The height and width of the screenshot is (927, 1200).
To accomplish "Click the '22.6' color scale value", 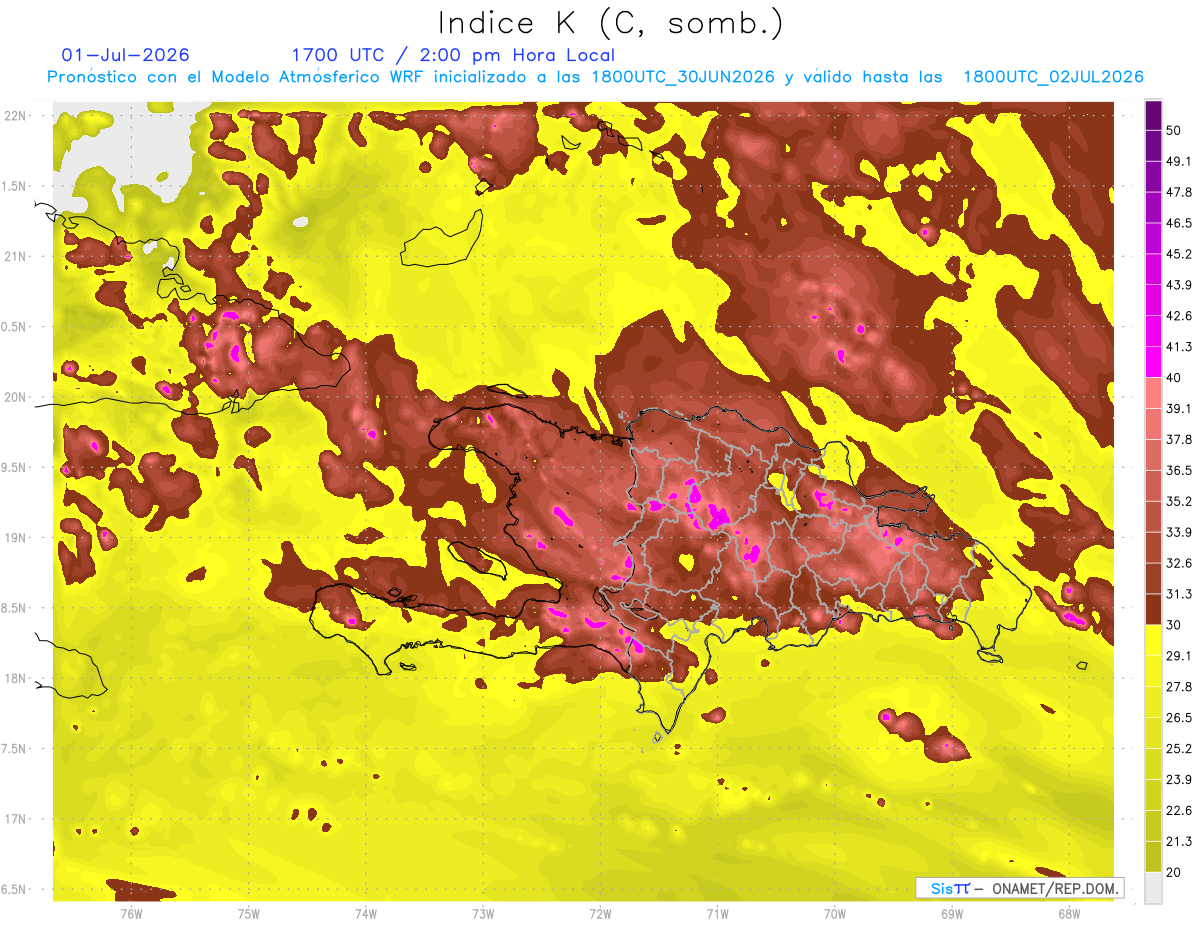I will [1178, 811].
